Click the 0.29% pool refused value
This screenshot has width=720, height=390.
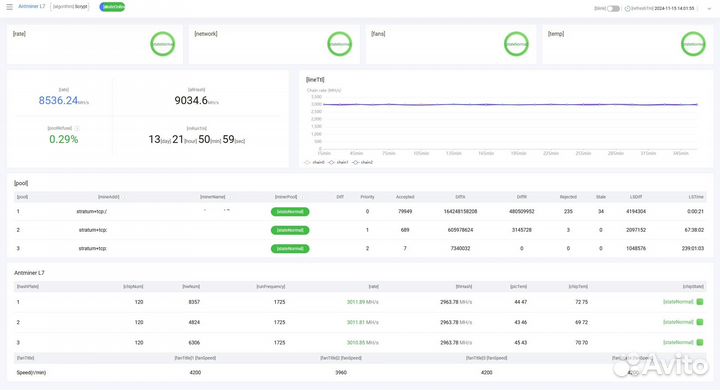click(x=64, y=139)
